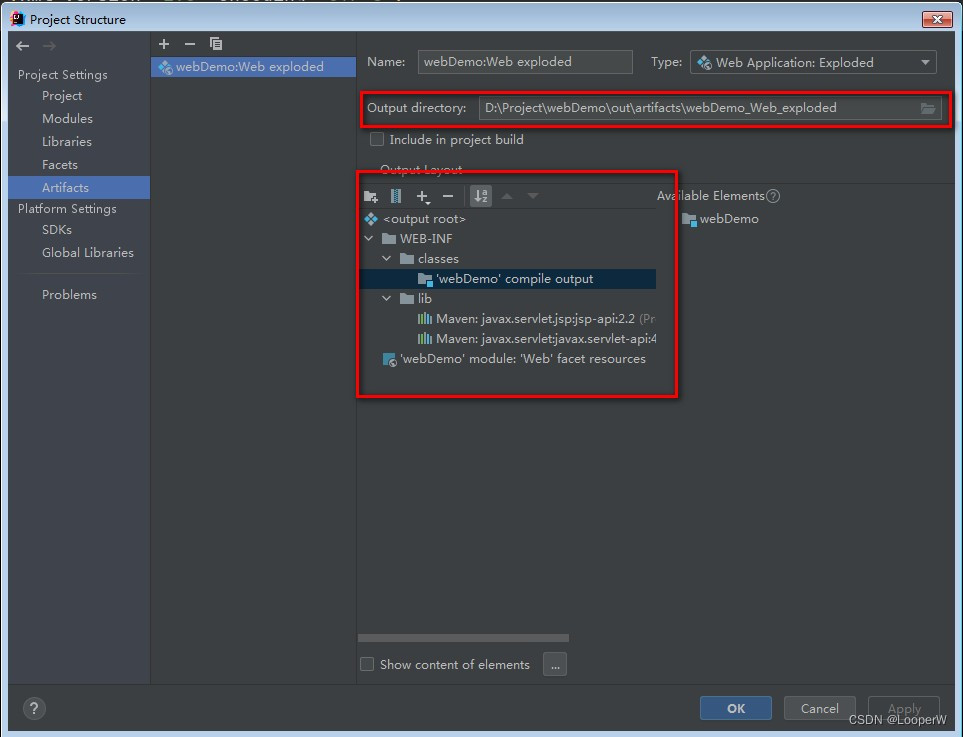Close the Project Structure dialog
The width and height of the screenshot is (963, 737).
click(937, 19)
